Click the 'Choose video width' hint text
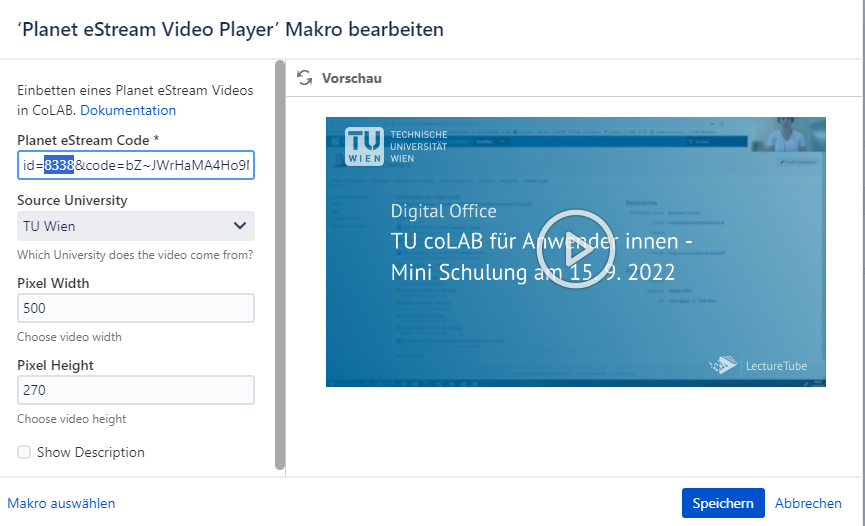This screenshot has width=865, height=526. (x=70, y=337)
